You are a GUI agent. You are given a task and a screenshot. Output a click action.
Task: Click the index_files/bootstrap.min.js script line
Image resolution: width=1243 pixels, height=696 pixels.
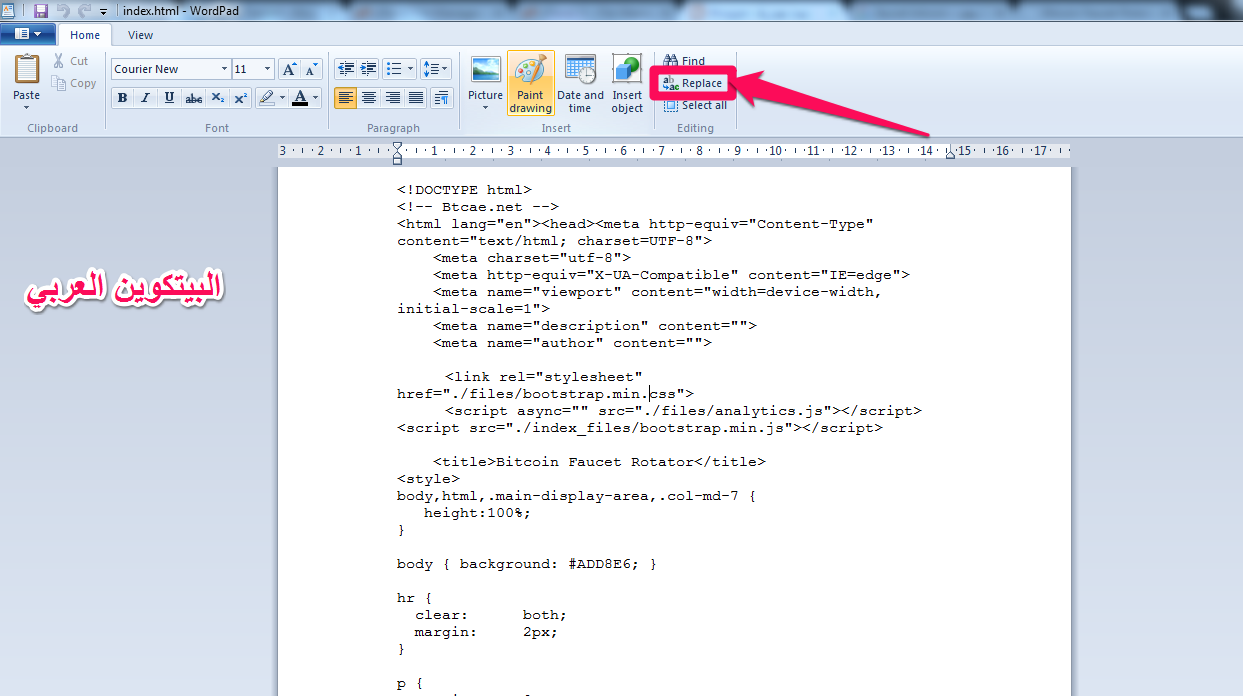coord(640,427)
